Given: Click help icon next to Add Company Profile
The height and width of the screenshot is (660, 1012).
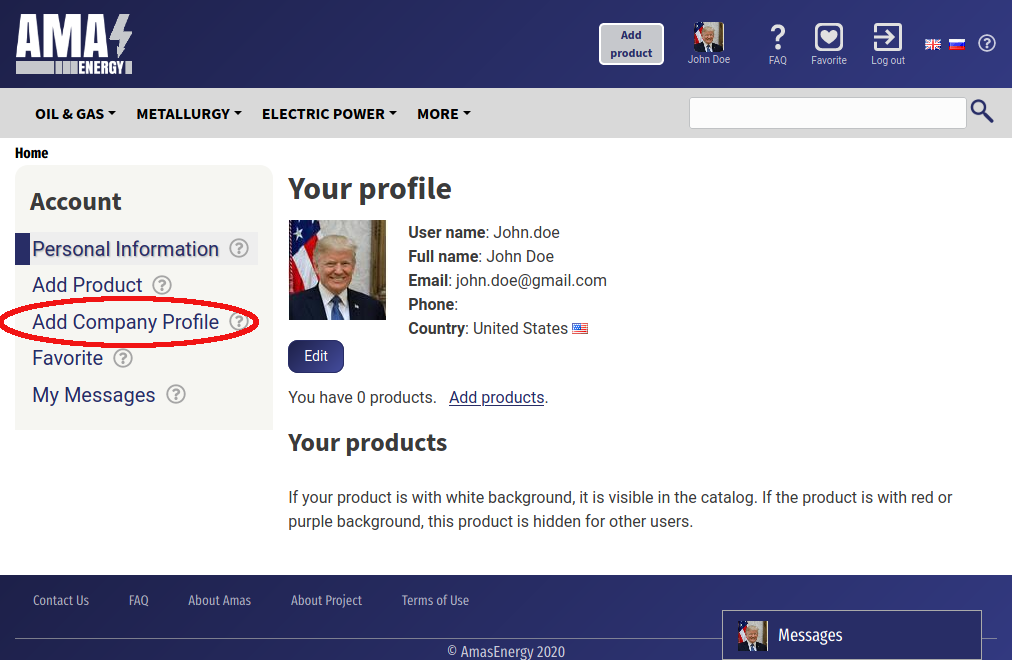Looking at the screenshot, I should [x=239, y=321].
